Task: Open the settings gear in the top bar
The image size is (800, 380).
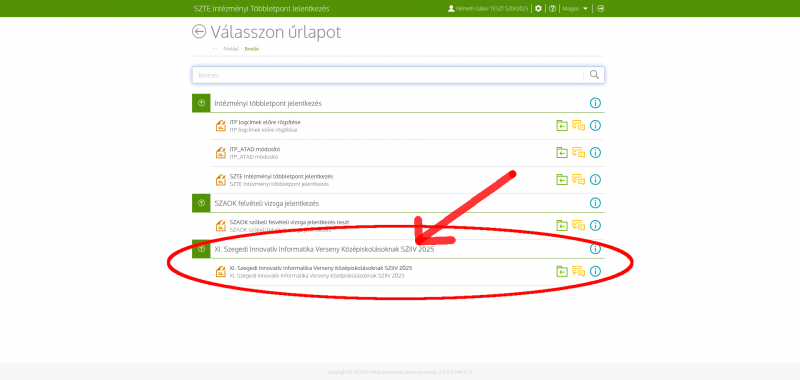Action: (538, 9)
